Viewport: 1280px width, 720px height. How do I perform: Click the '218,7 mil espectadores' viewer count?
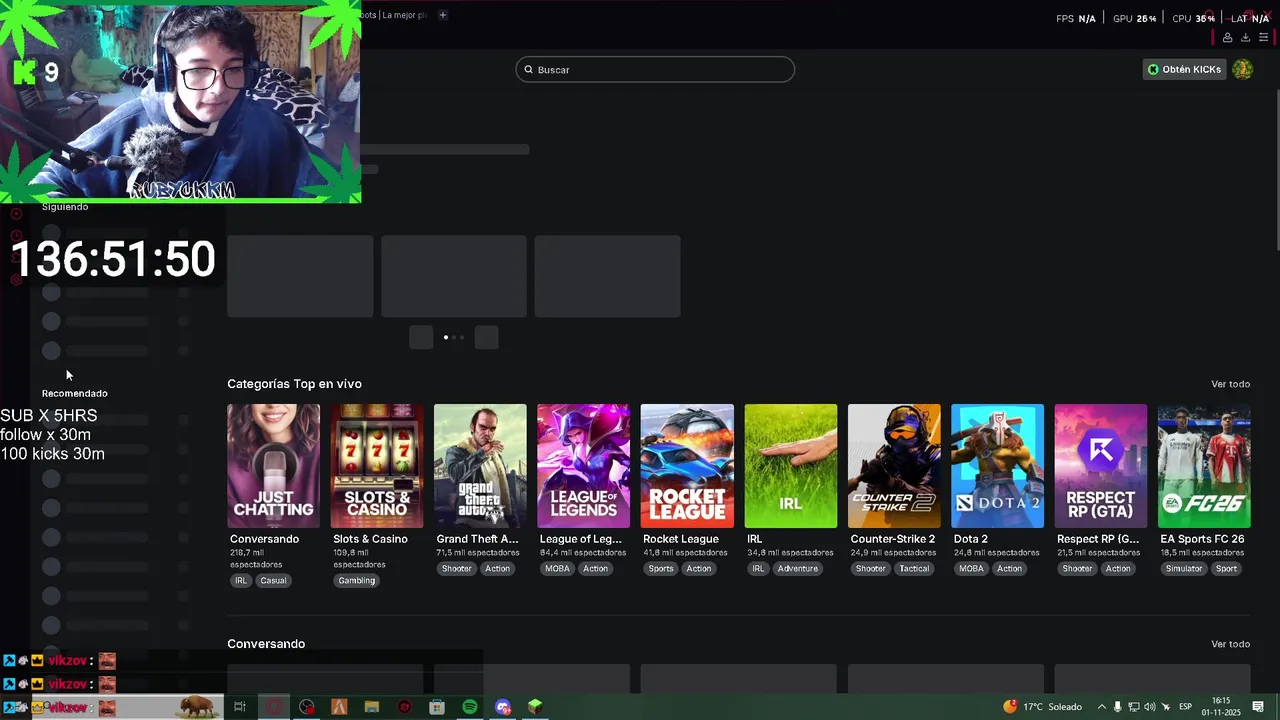(256, 558)
